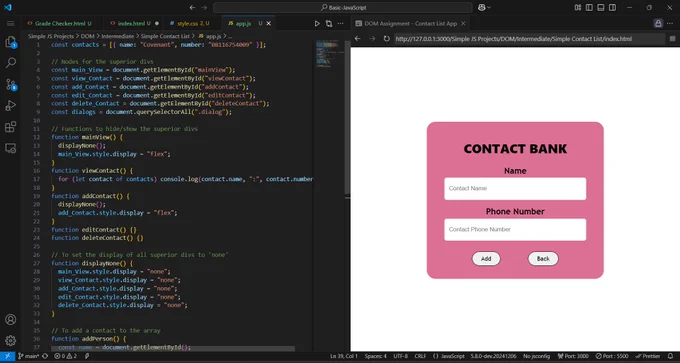
Task: Click Simple Contact List breadcrumb
Action: tap(165, 36)
